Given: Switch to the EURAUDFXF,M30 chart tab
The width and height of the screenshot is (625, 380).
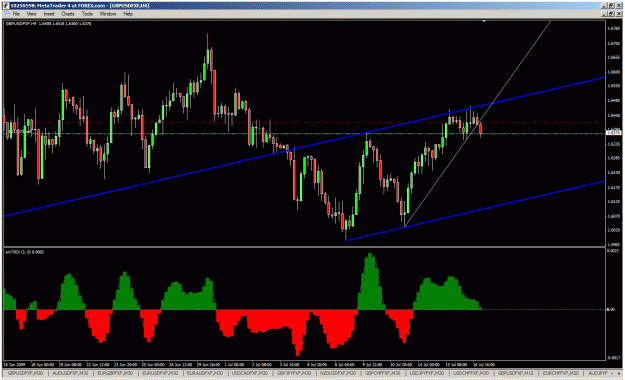Looking at the screenshot, I should (205, 373).
